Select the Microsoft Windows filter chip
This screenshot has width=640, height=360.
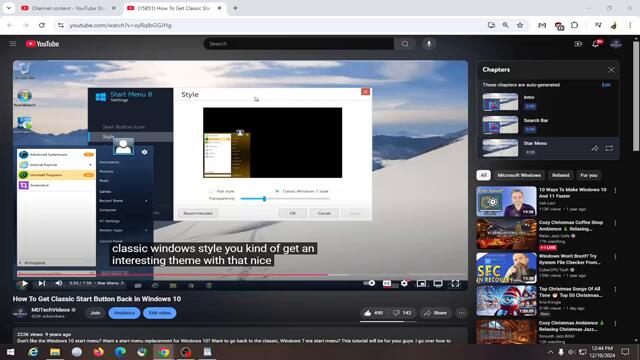519,175
